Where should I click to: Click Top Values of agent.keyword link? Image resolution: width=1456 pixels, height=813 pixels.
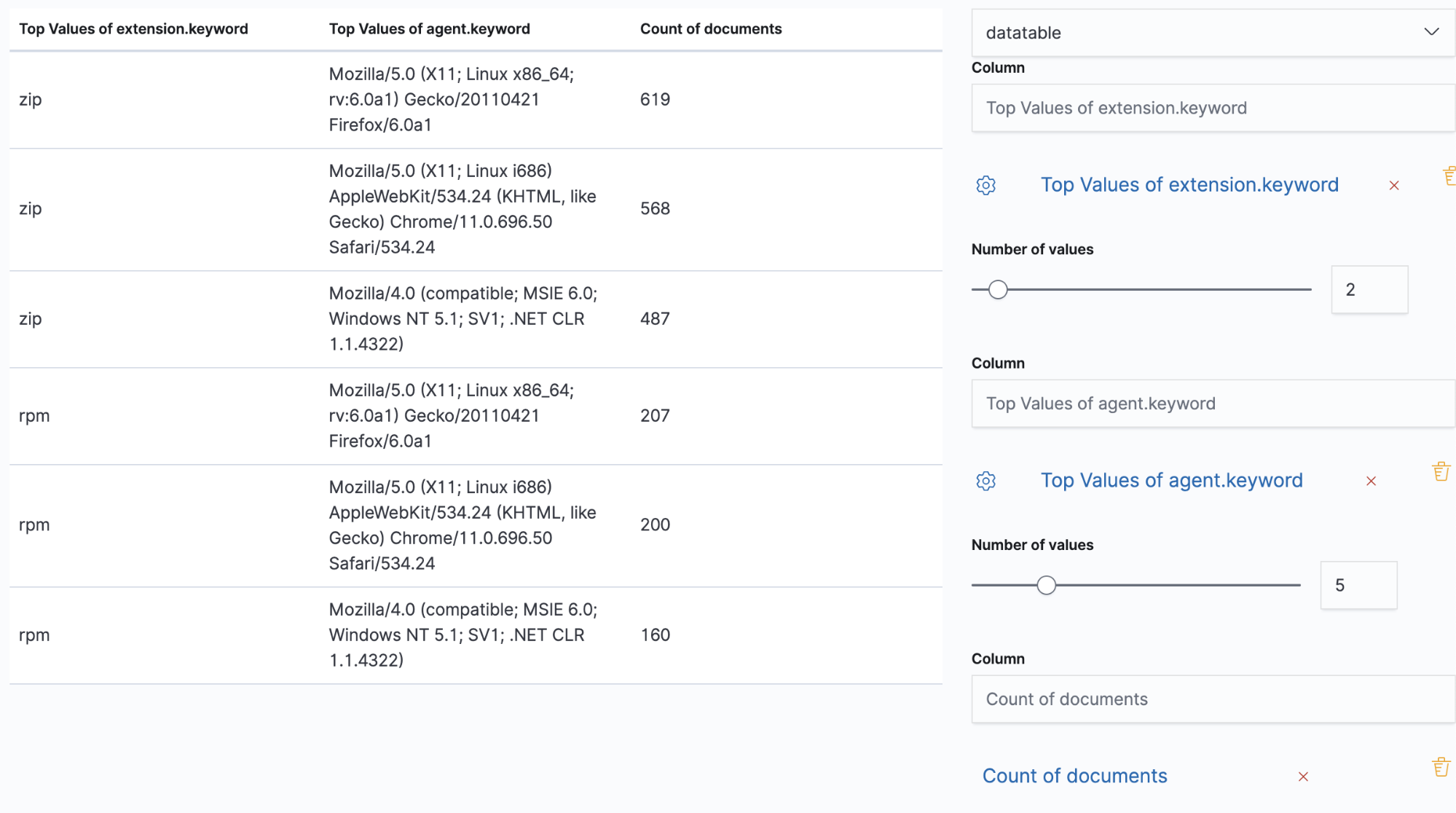pyautogui.click(x=1171, y=481)
